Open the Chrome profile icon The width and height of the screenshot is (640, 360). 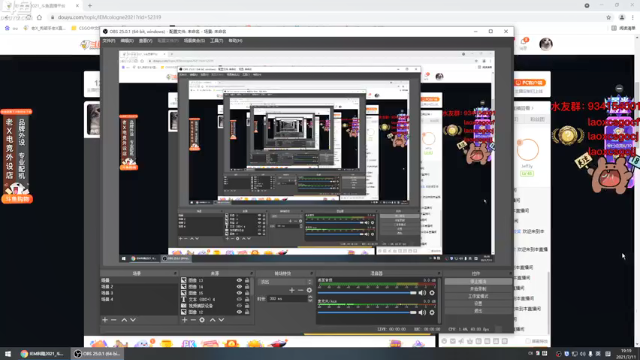click(x=622, y=17)
